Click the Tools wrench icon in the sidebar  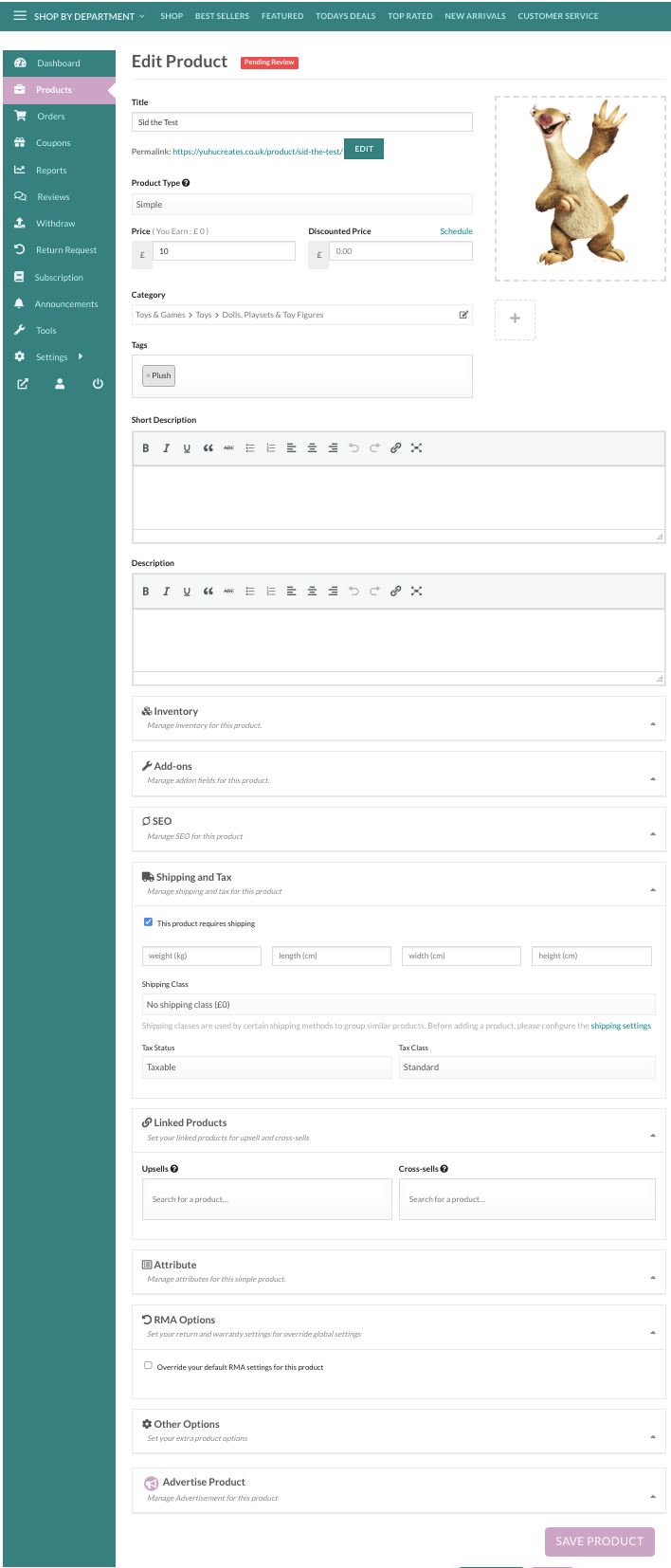[x=19, y=330]
